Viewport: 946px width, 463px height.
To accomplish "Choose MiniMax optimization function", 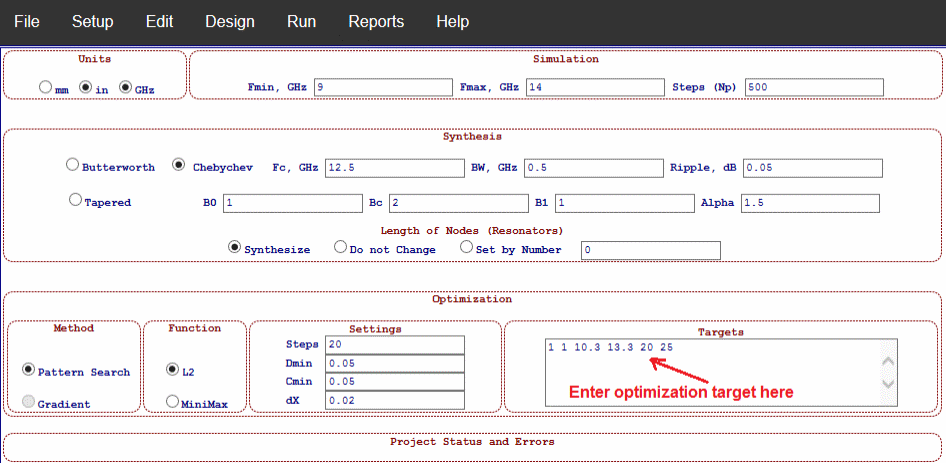I will (173, 402).
